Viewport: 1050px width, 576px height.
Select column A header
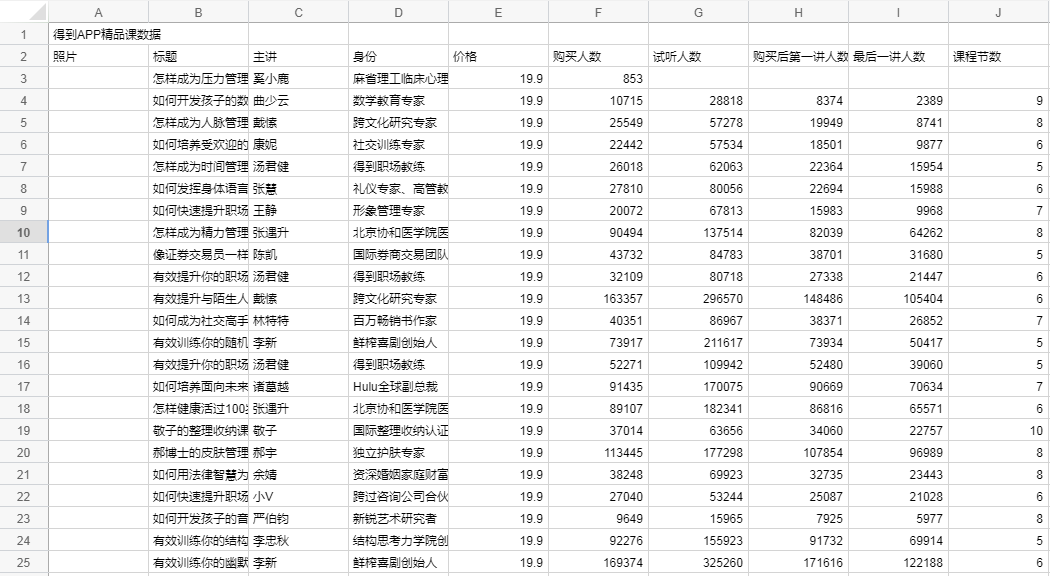pyautogui.click(x=98, y=12)
